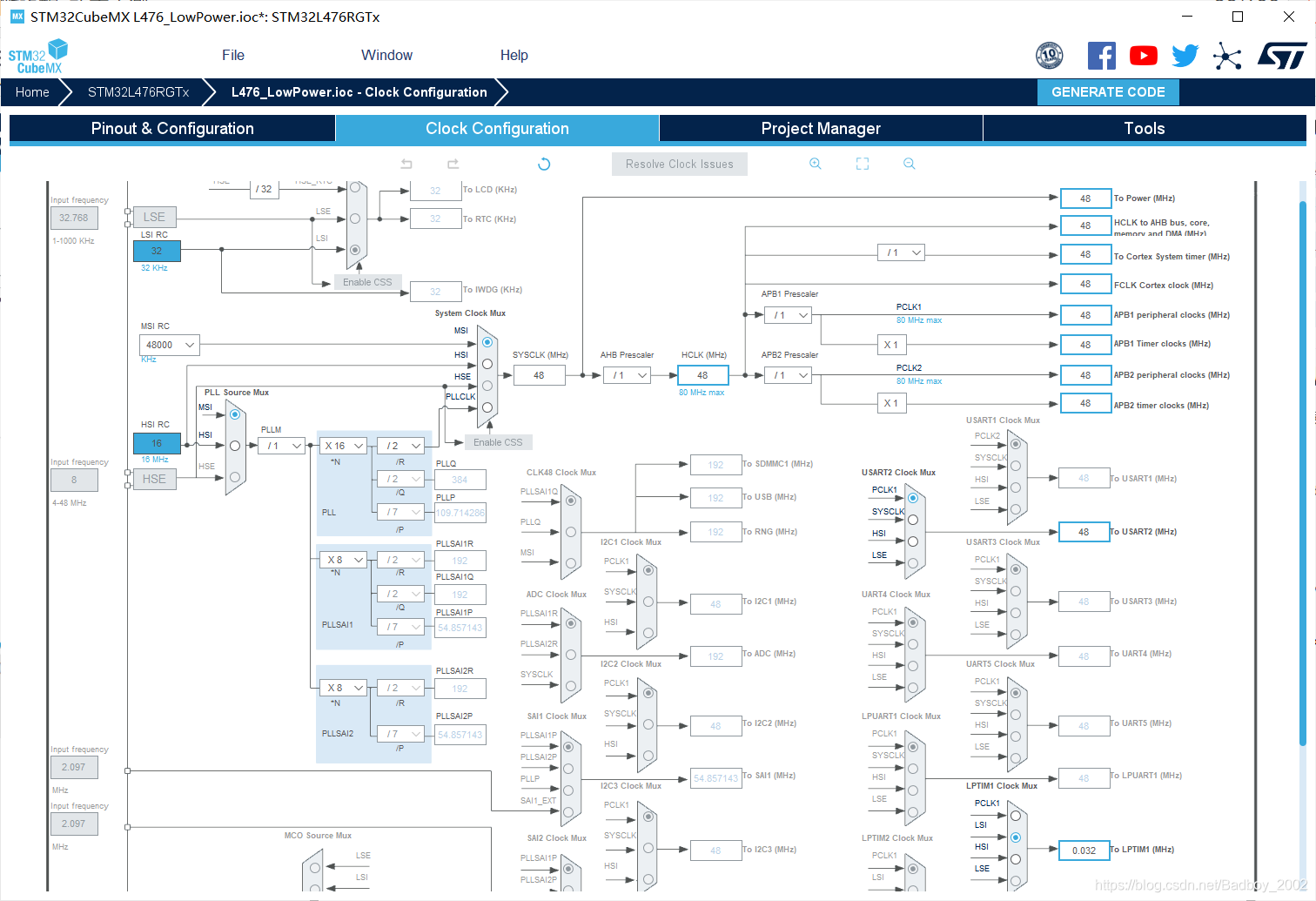Viewport: 1316px width, 901px height.
Task: Click the ST logo icon
Action: pyautogui.click(x=1282, y=56)
